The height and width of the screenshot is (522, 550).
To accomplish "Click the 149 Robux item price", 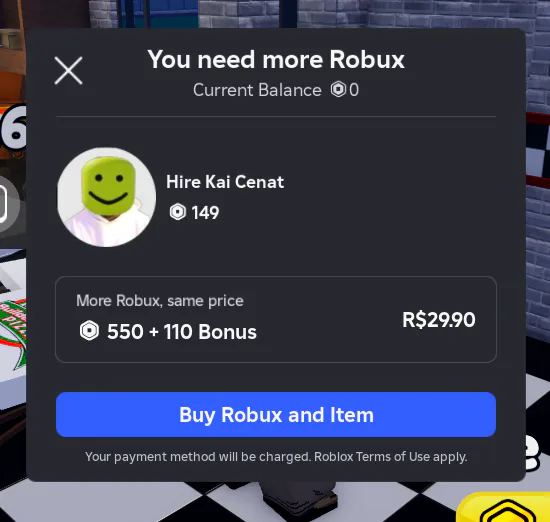I will point(205,212).
